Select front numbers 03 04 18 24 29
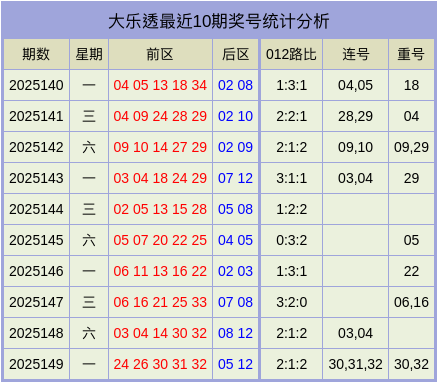The image size is (438, 383). [x=160, y=178]
